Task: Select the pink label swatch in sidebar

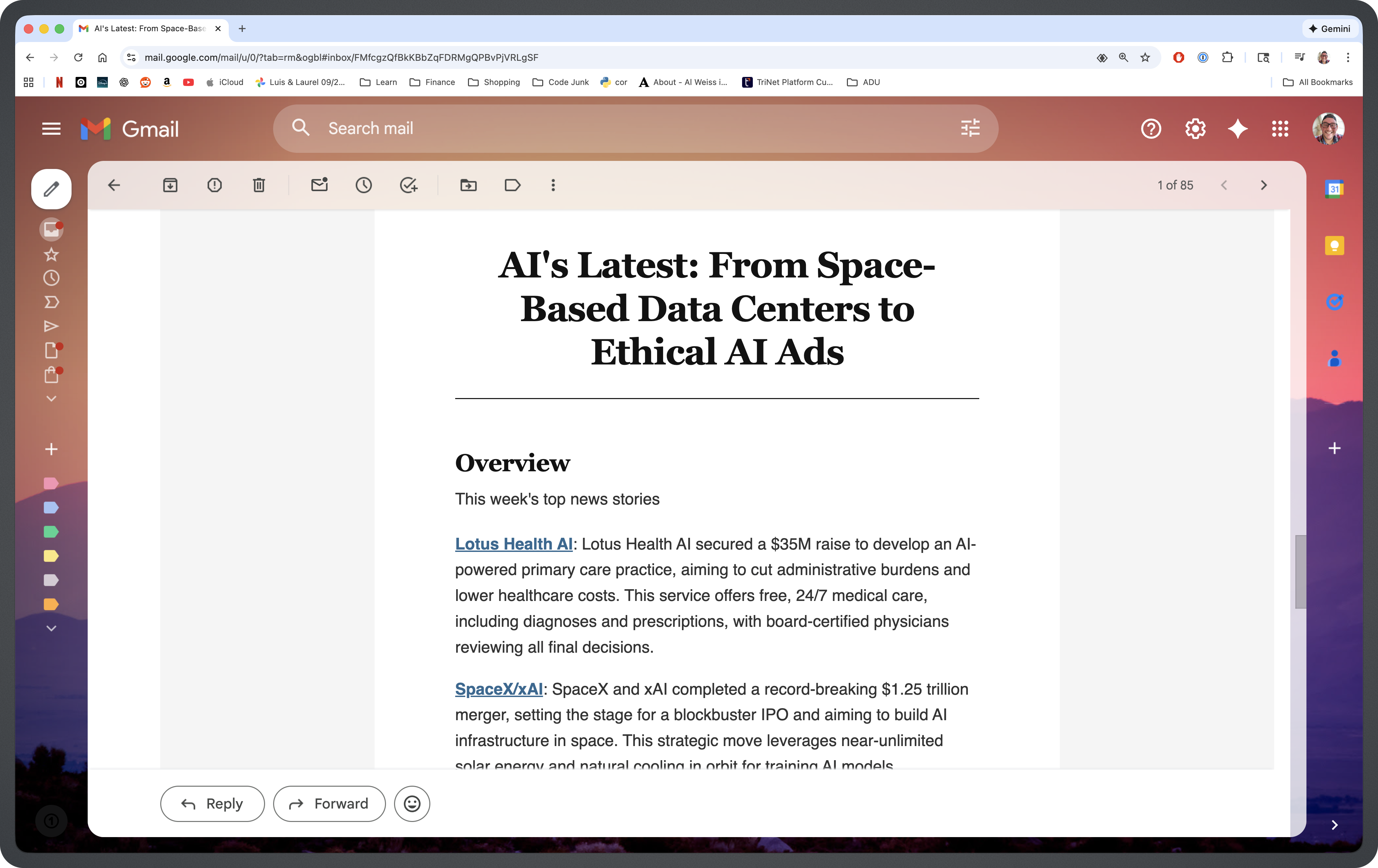Action: 51,483
